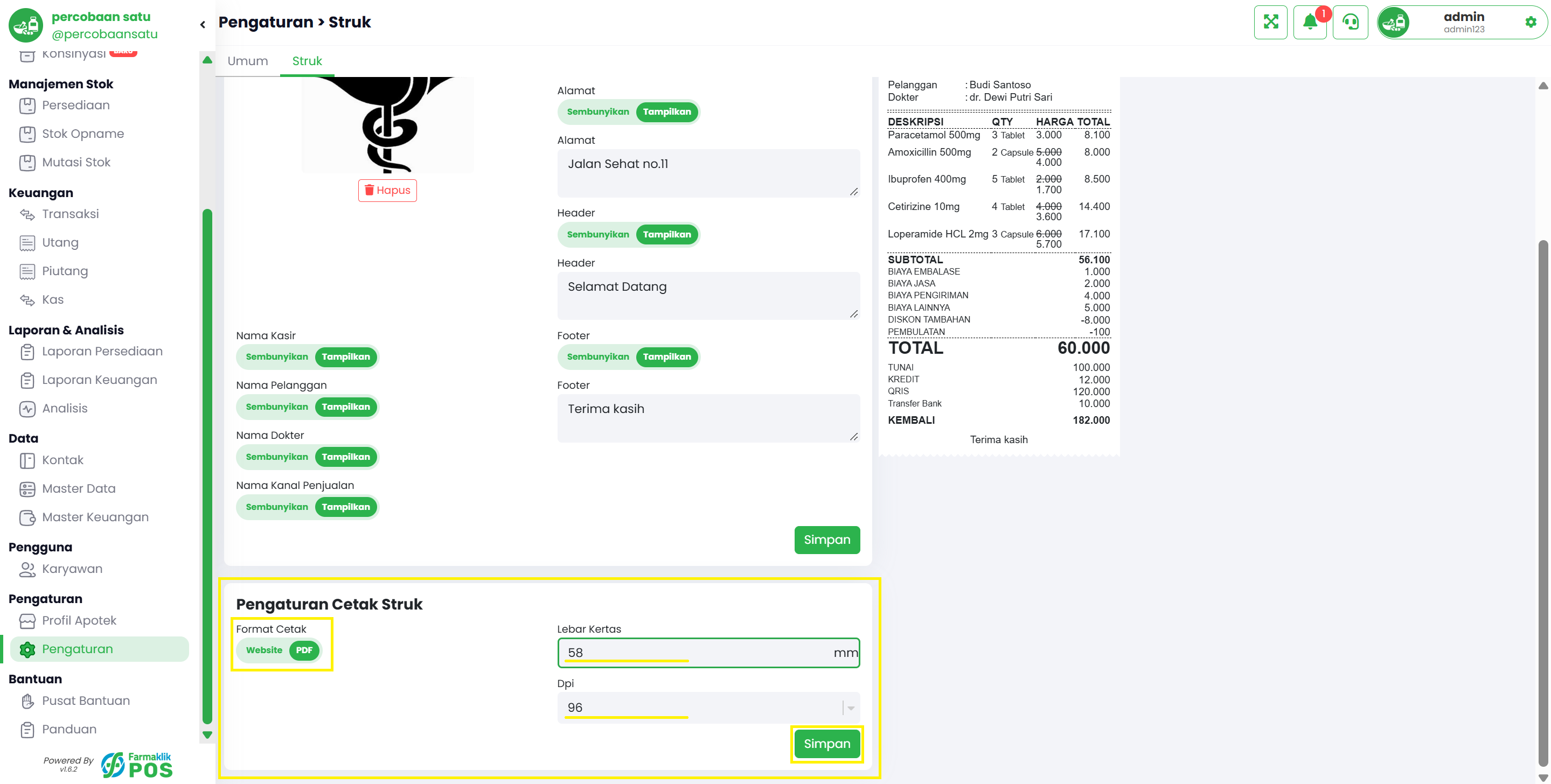
Task: Click the sidebar scroll down arrow
Action: (207, 735)
